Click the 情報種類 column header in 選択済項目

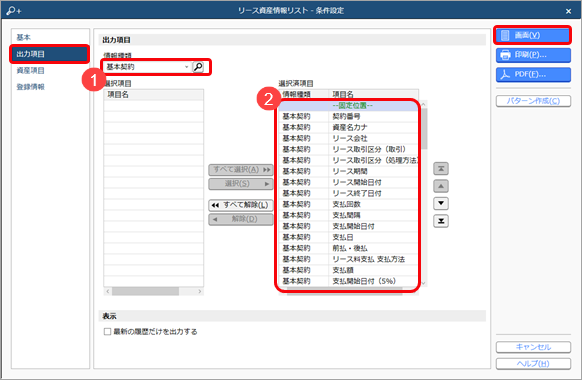(304, 94)
